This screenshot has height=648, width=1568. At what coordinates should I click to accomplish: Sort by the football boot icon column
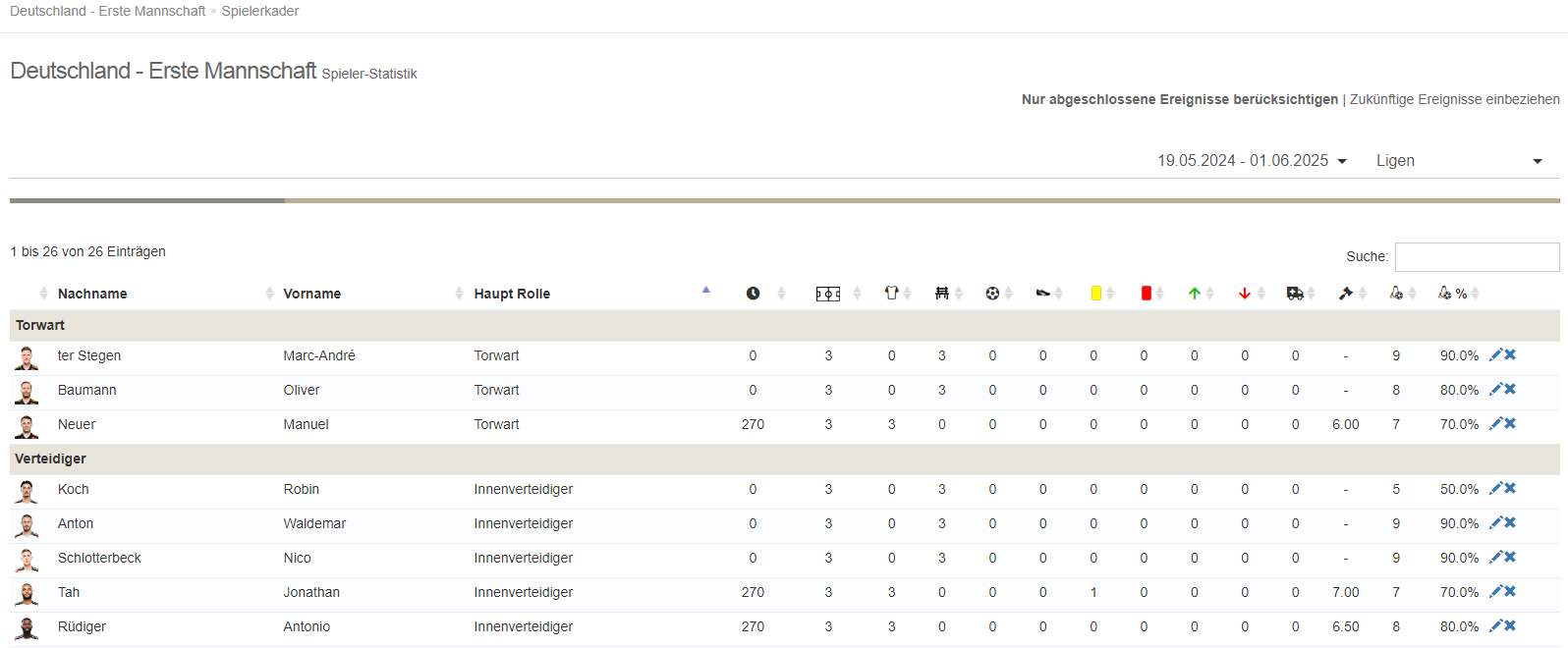point(1042,294)
